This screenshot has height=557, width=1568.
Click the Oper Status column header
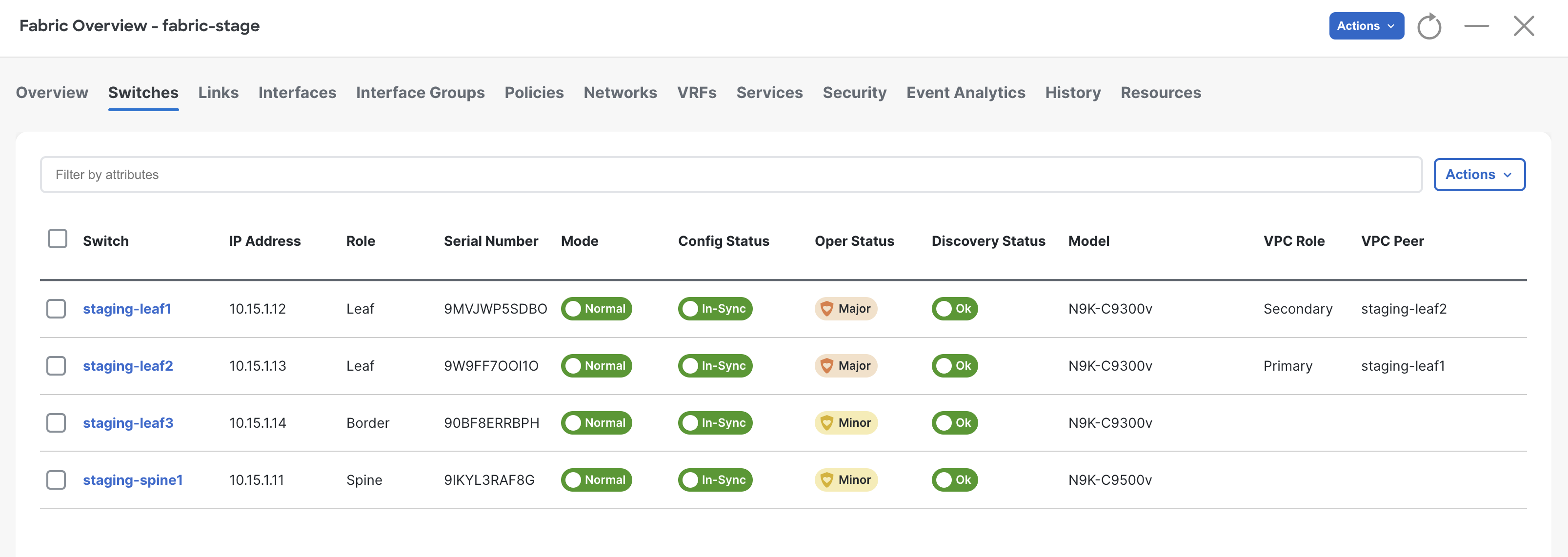click(x=854, y=241)
